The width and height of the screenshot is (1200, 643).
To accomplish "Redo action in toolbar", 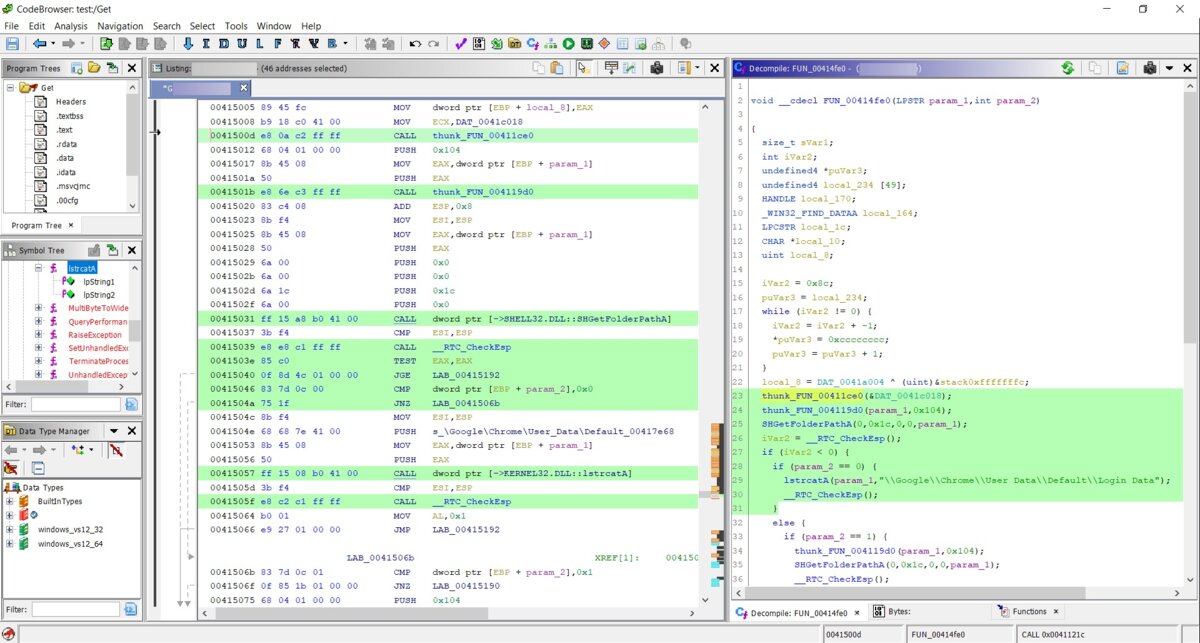I will tap(433, 44).
